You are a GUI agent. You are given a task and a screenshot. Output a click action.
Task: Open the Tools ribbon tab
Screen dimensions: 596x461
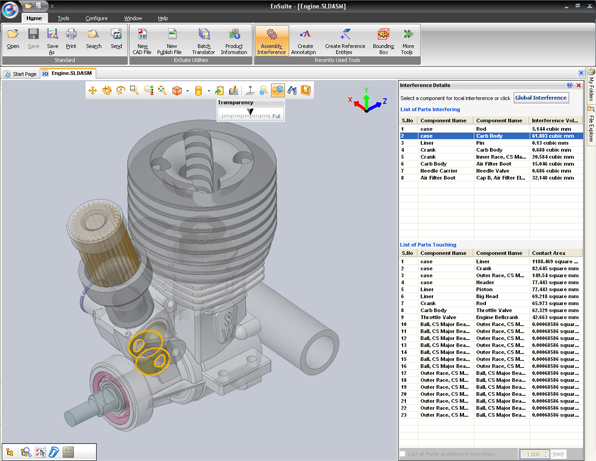pyautogui.click(x=63, y=18)
